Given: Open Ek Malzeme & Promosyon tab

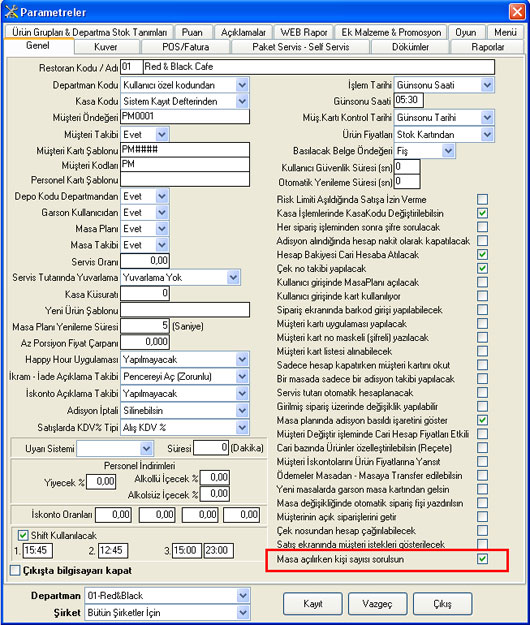Looking at the screenshot, I should click(x=391, y=32).
